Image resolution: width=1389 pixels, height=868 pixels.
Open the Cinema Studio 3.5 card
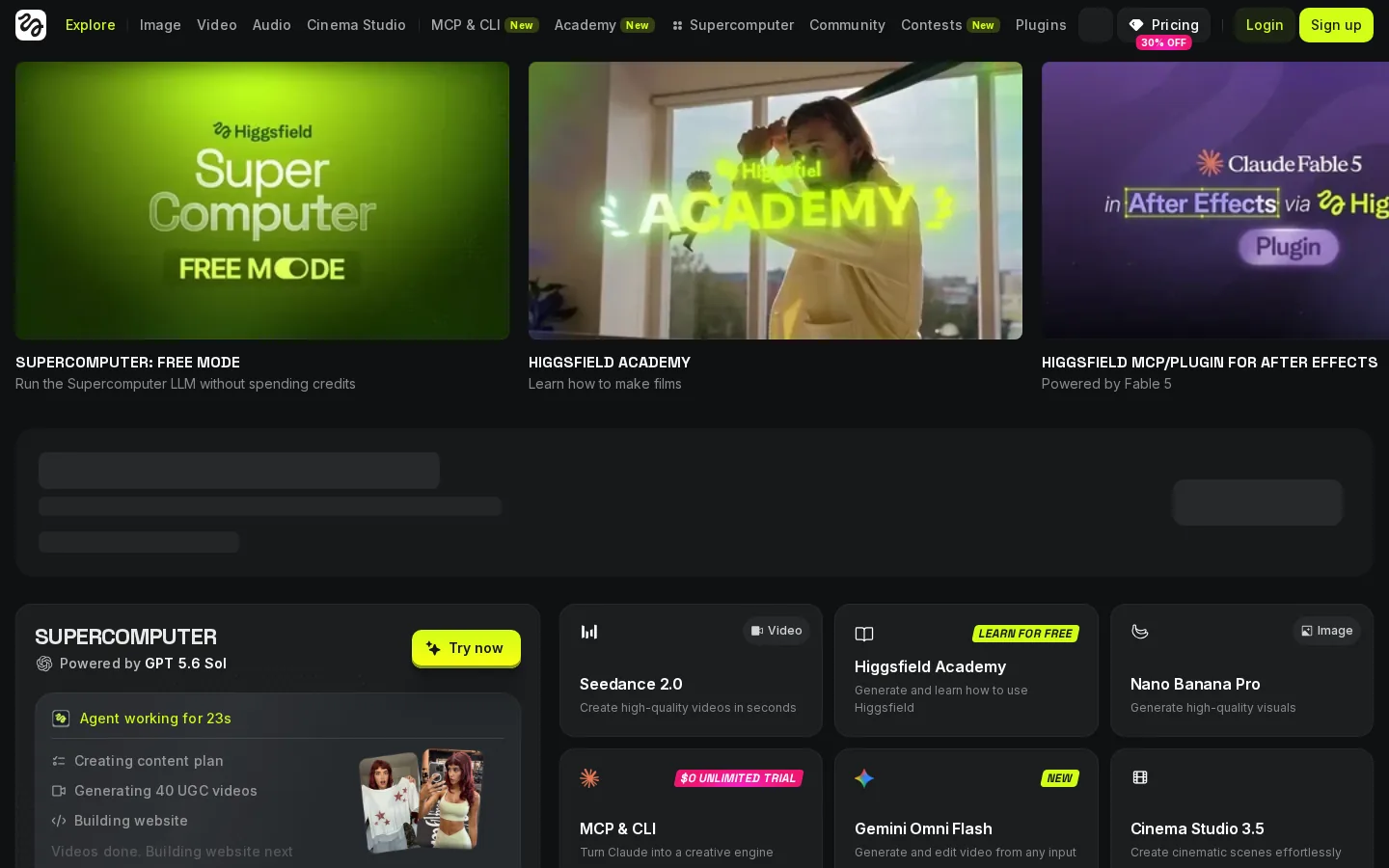pyautogui.click(x=1241, y=808)
